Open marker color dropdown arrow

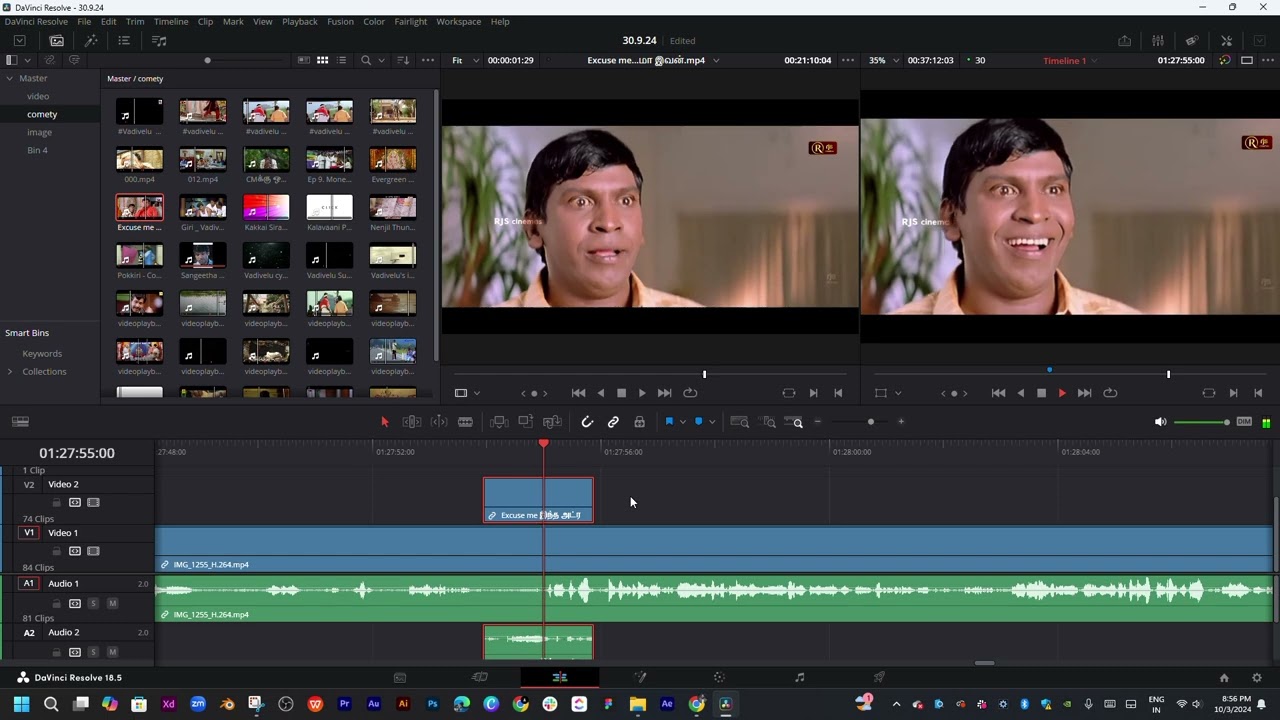[x=712, y=422]
